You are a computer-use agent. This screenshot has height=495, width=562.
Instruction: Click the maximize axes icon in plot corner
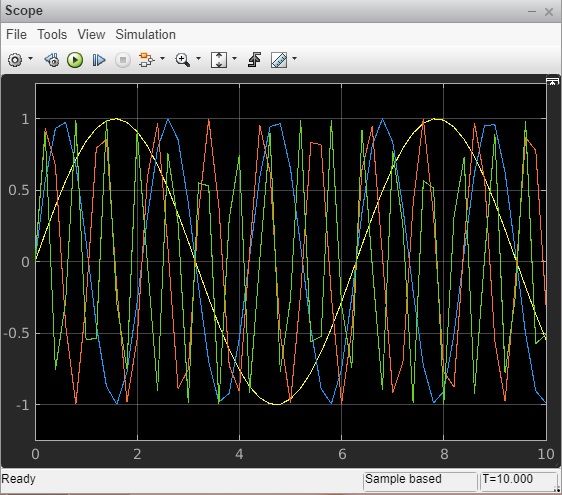[x=552, y=81]
